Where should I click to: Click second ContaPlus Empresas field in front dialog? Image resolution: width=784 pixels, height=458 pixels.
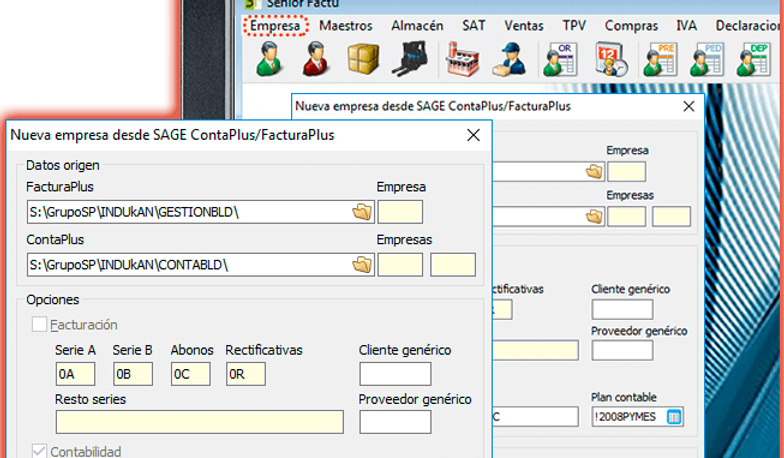click(x=453, y=264)
